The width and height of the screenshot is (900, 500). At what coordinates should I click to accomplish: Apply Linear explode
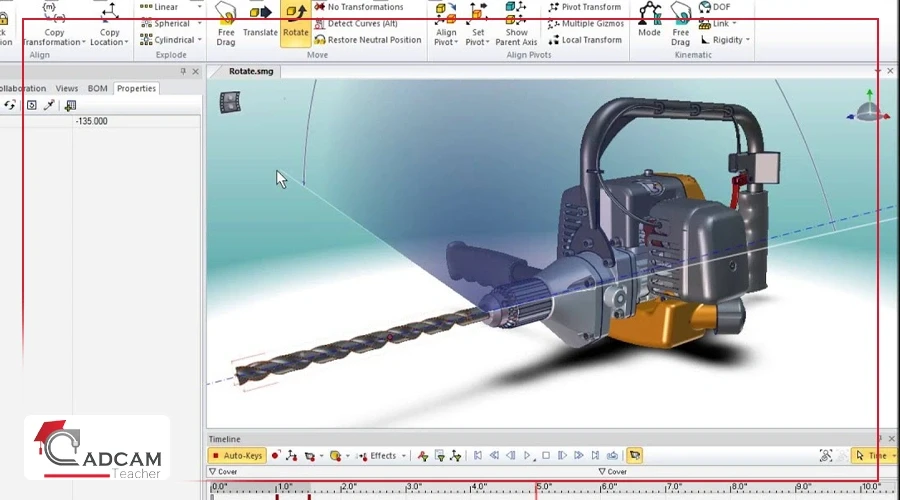pos(160,7)
